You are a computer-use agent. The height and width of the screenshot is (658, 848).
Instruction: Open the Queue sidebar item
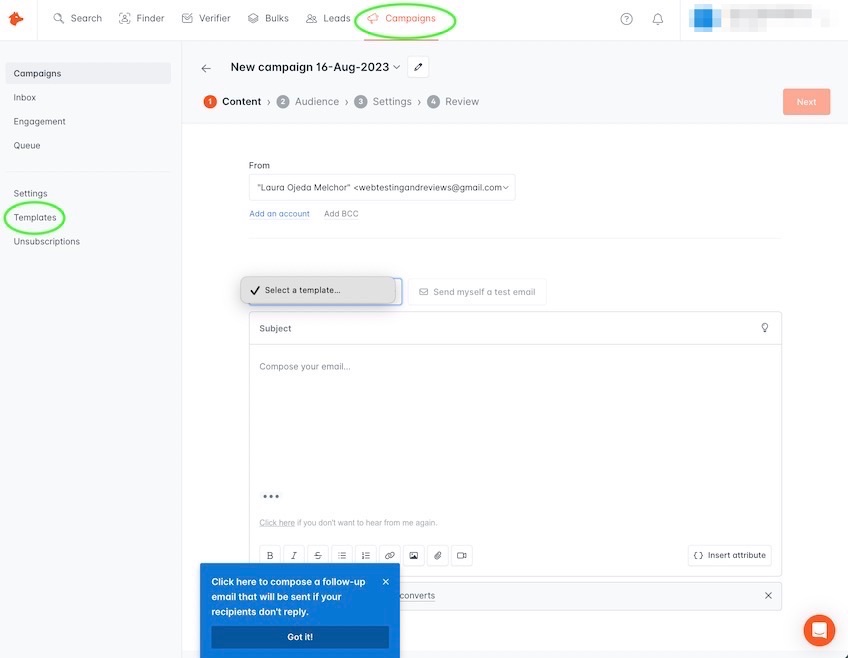click(x=27, y=145)
